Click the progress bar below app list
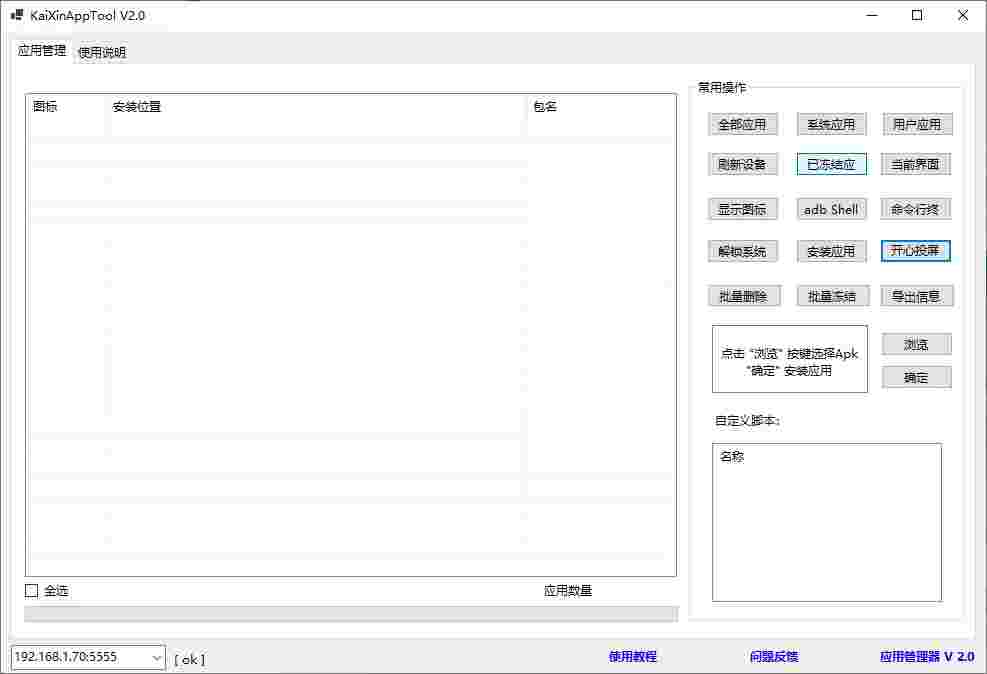Viewport: 987px width, 674px height. tap(351, 614)
